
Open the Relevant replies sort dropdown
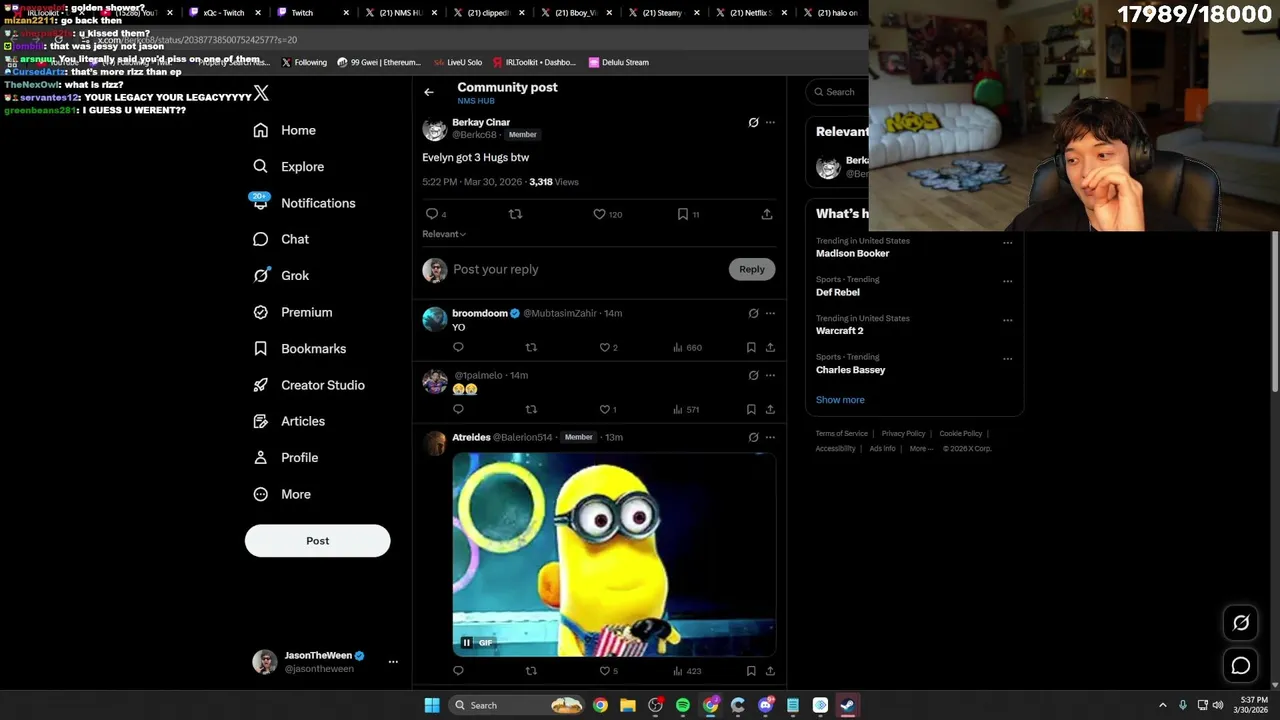[x=444, y=234]
